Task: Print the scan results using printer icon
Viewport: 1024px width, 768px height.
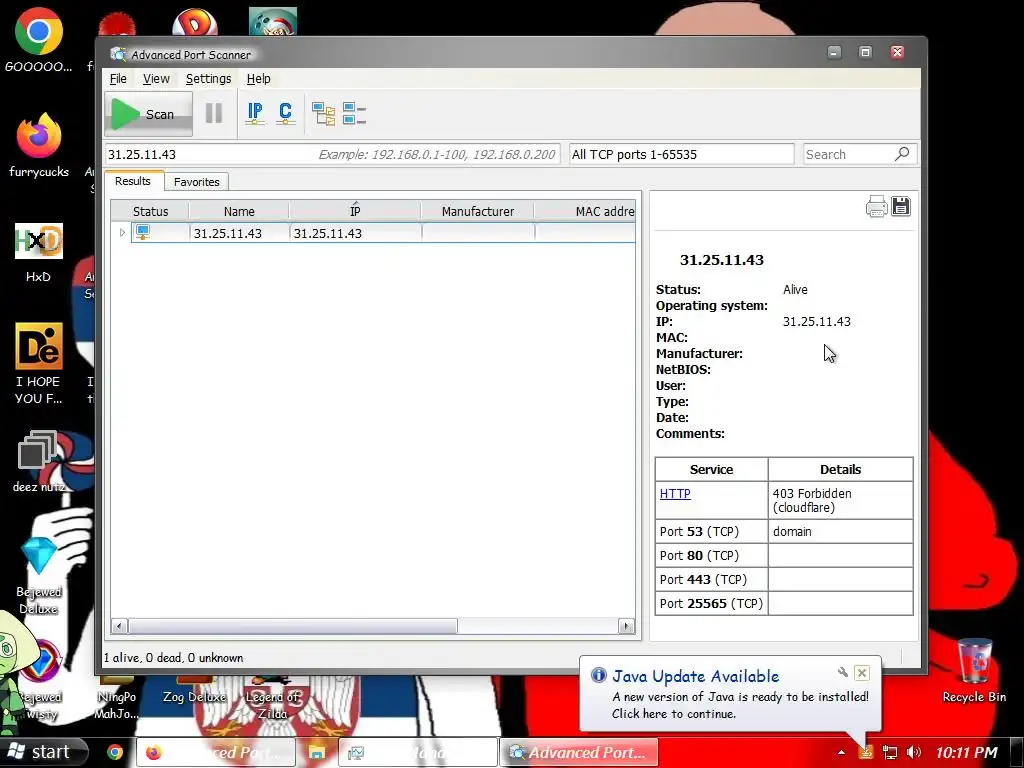Action: point(876,206)
